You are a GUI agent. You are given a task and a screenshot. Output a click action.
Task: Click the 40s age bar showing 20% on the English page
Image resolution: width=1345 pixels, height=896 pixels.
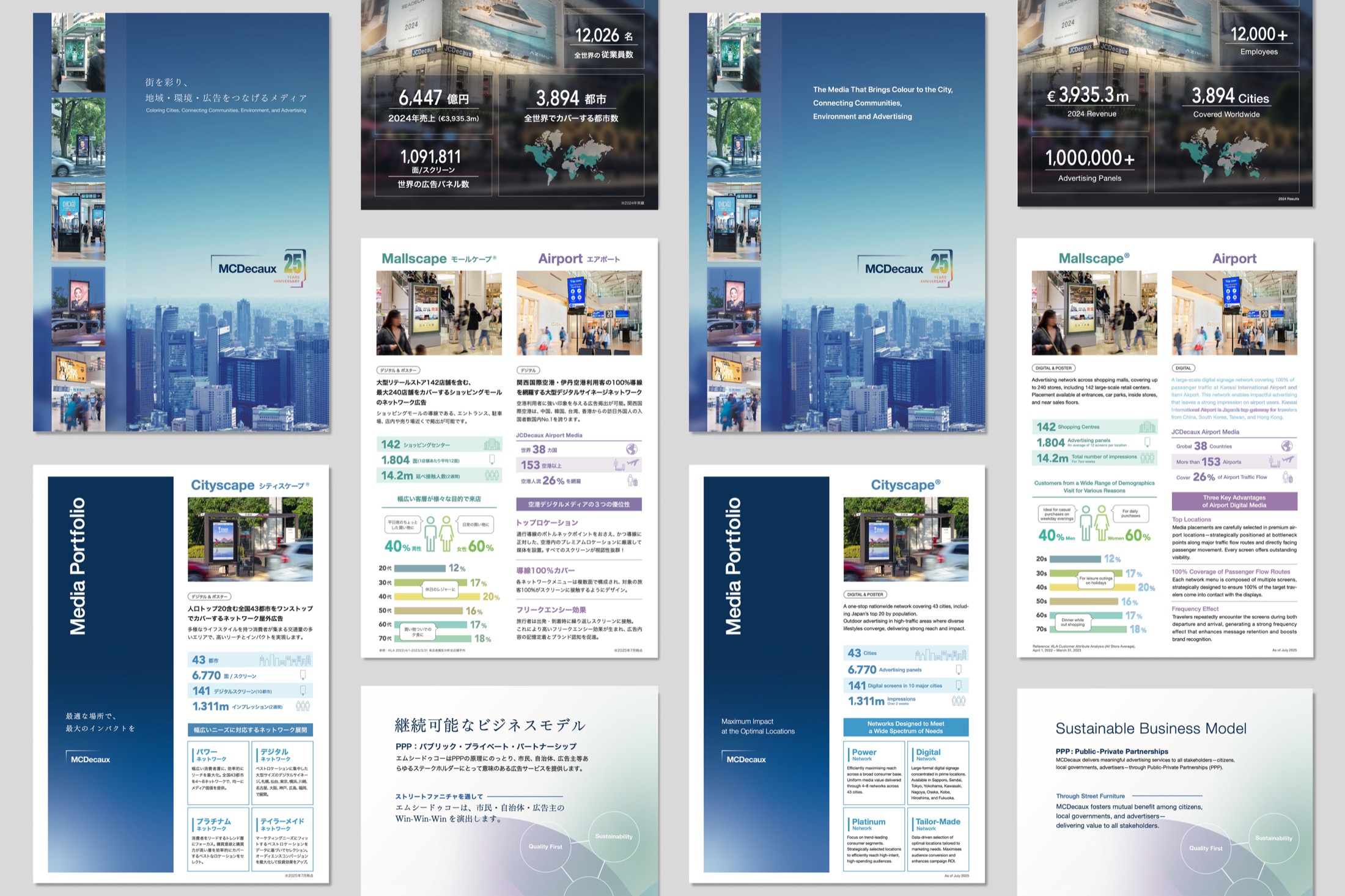pyautogui.click(x=1093, y=587)
